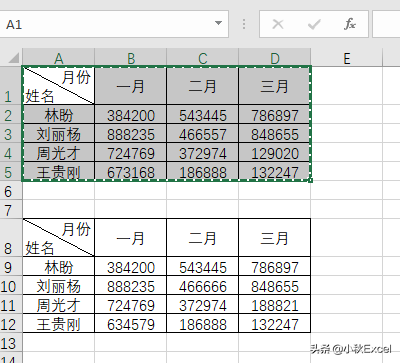Click cell 372974 in row 4

(203, 152)
